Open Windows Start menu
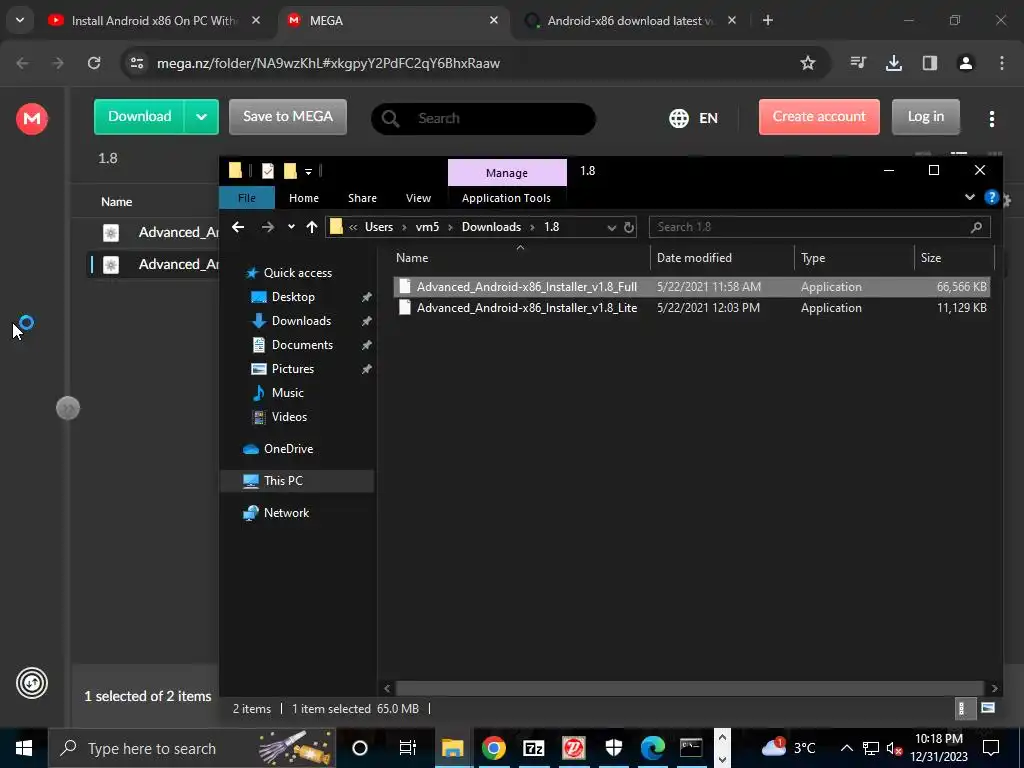The height and width of the screenshot is (768, 1024). [x=24, y=748]
